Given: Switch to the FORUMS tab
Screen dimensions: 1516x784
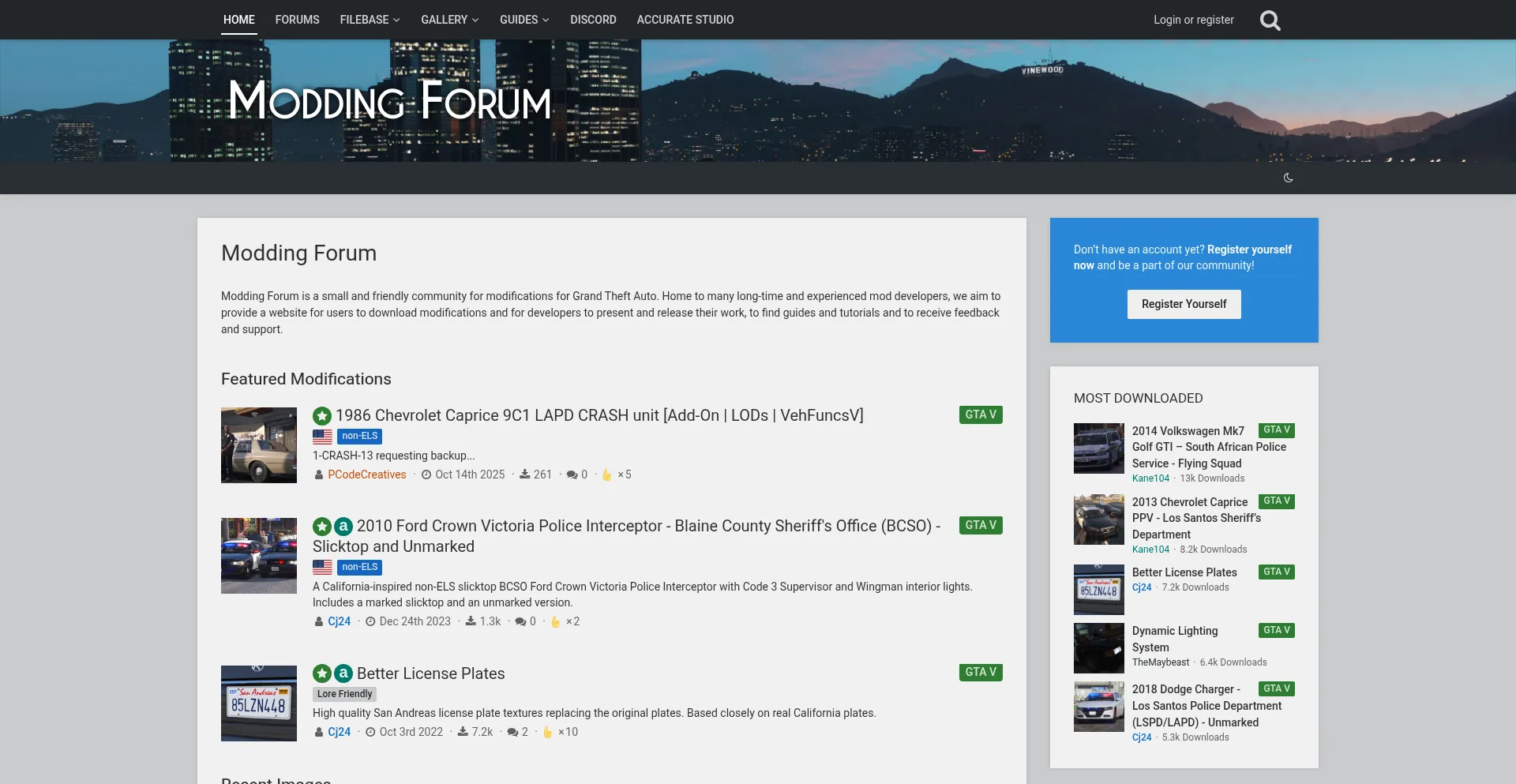Looking at the screenshot, I should click(297, 20).
